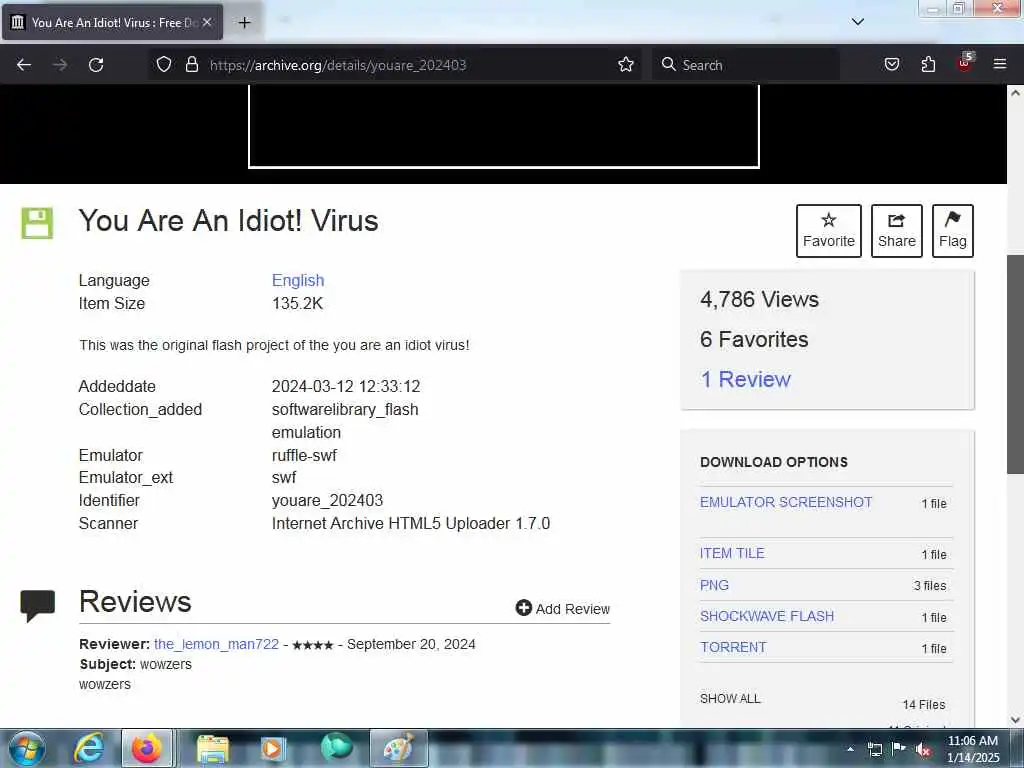Screen dimensions: 1024x768
Task: Show all 14 files
Action: (730, 698)
